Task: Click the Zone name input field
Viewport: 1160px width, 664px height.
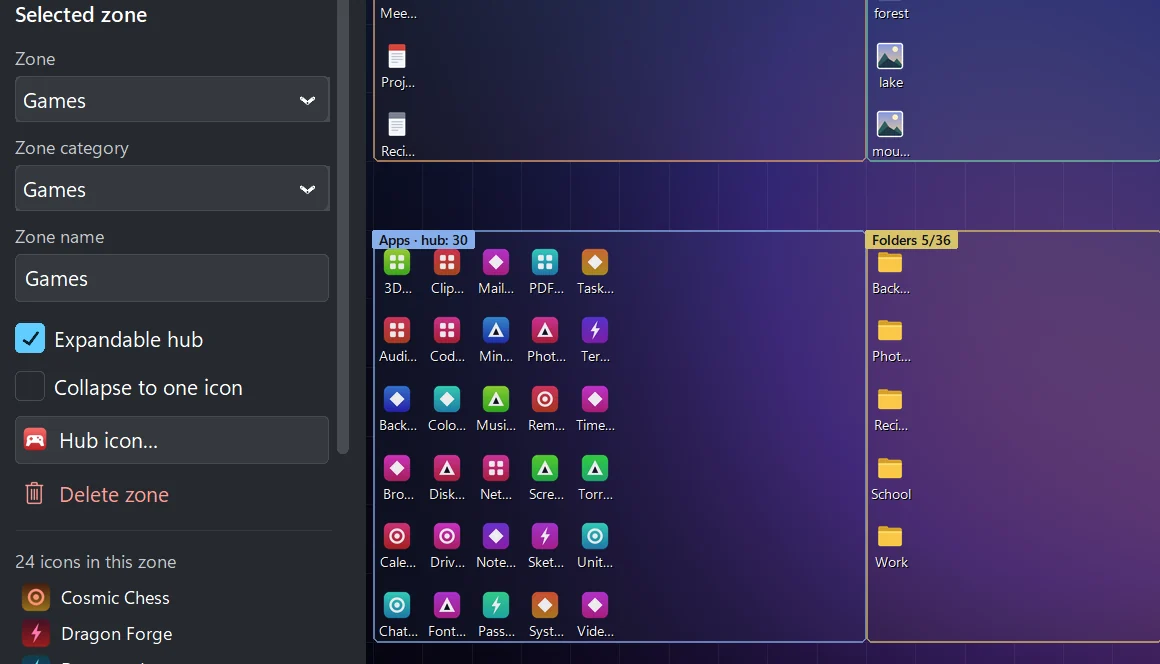Action: (172, 278)
